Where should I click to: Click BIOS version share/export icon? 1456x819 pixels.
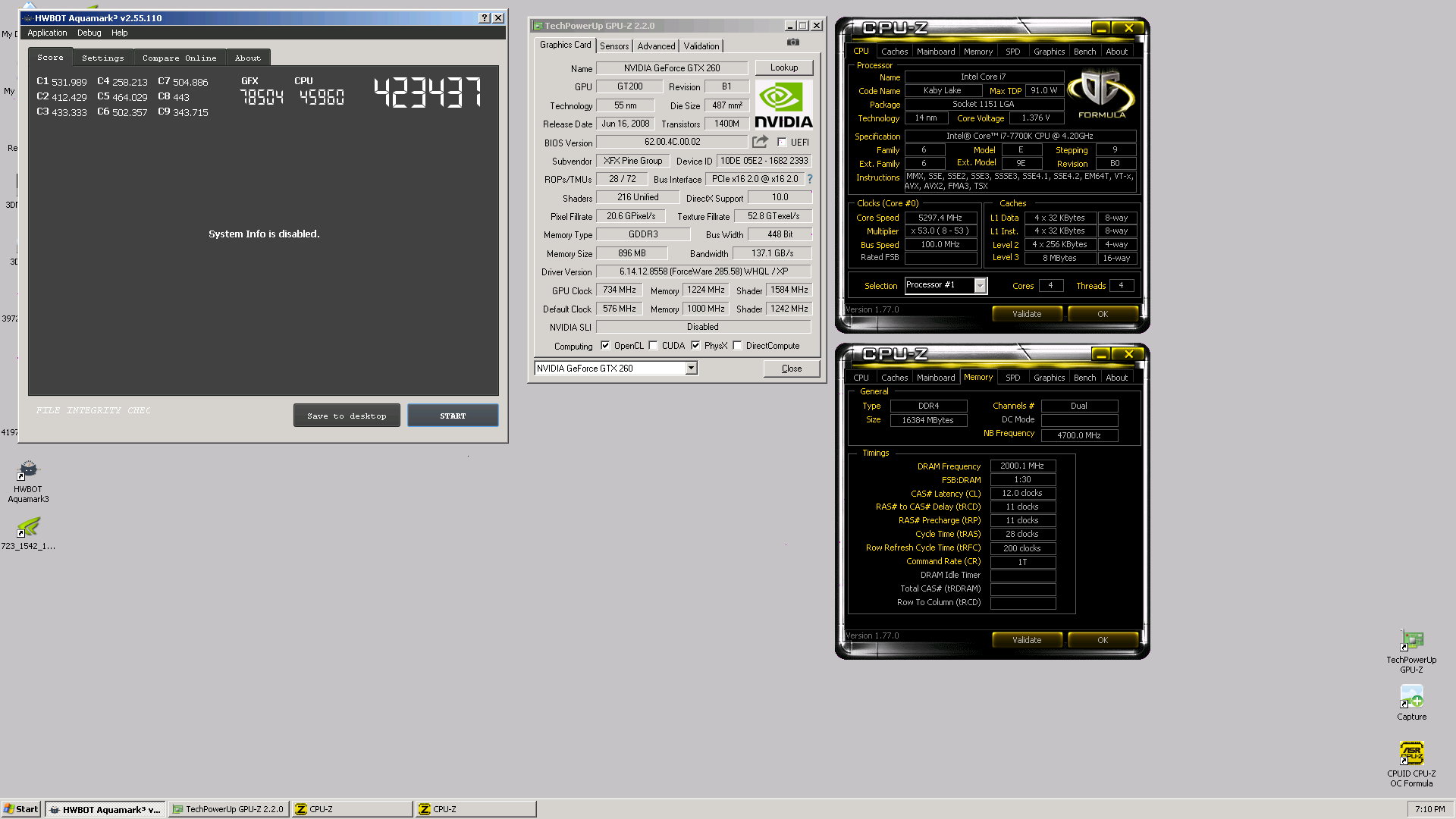tap(760, 142)
